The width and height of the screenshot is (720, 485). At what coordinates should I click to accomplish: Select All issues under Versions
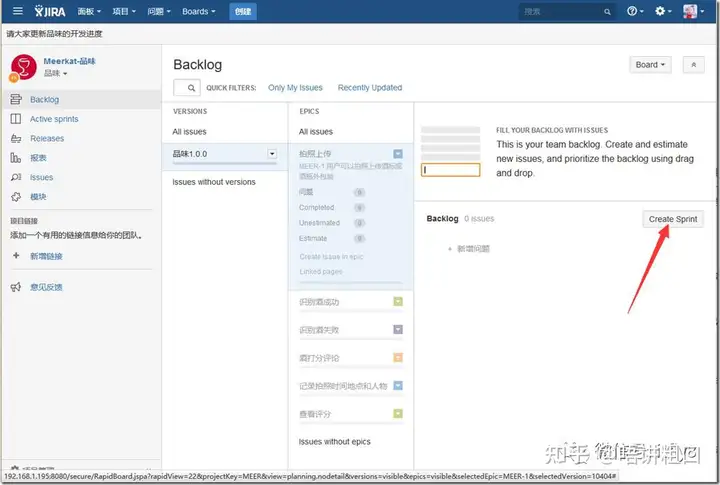click(189, 131)
